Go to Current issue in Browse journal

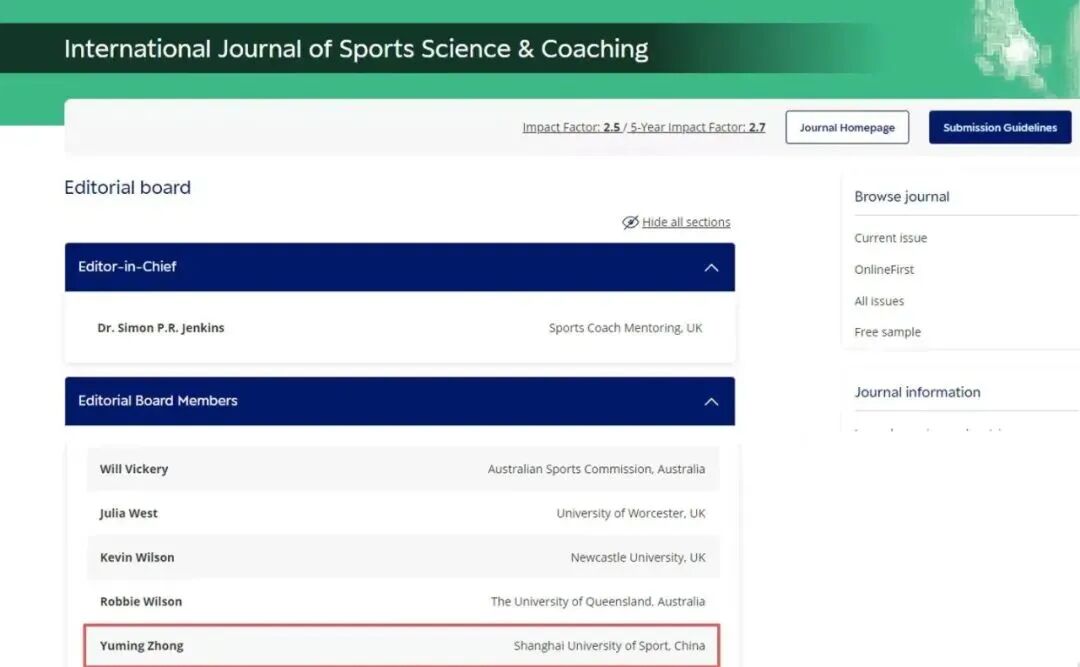tap(891, 238)
